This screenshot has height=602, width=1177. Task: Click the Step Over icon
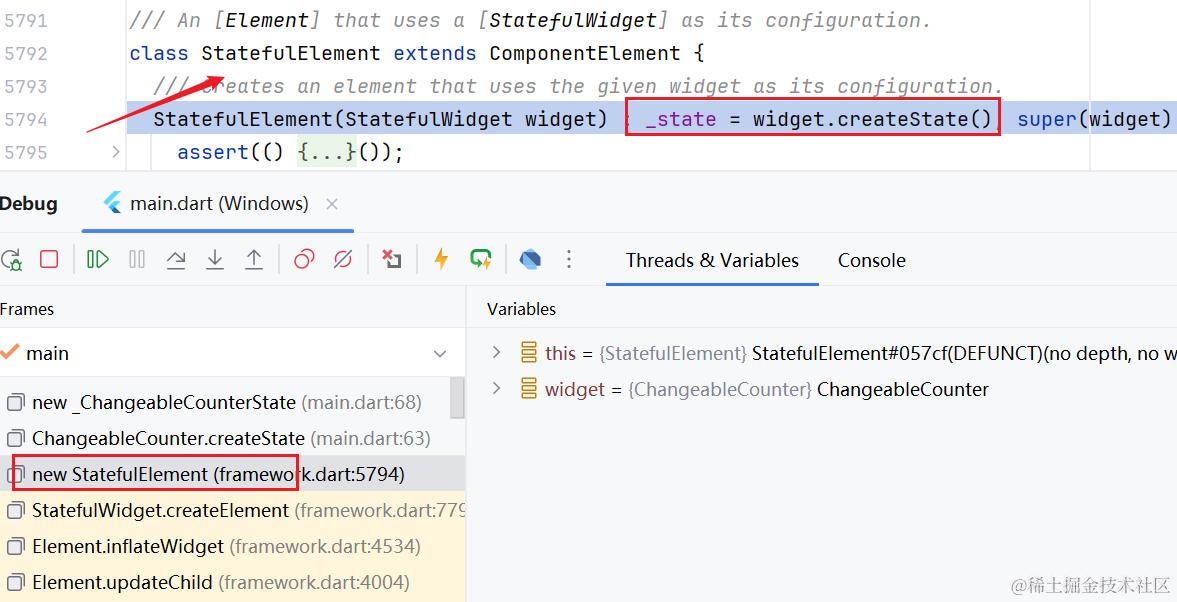pyautogui.click(x=176, y=260)
